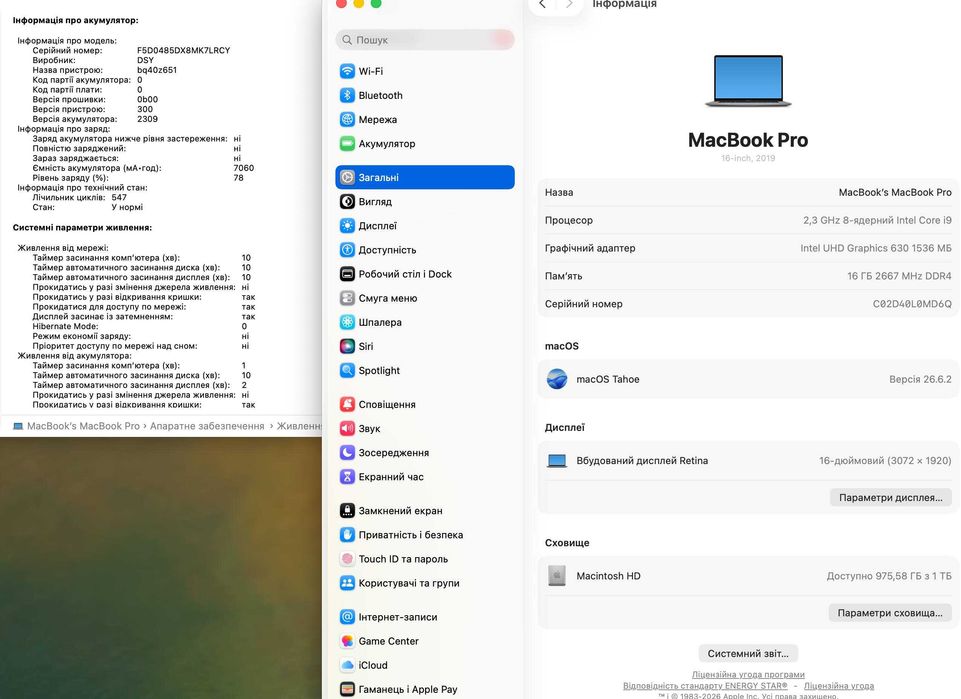Click capacity value 7060 in system report
The height and width of the screenshot is (699, 961).
[243, 168]
